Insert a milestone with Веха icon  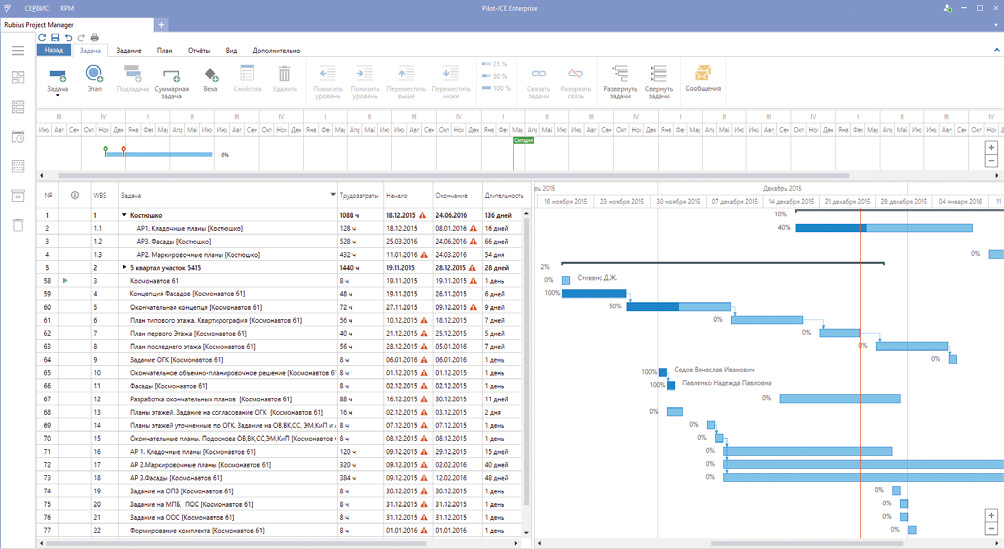point(211,74)
